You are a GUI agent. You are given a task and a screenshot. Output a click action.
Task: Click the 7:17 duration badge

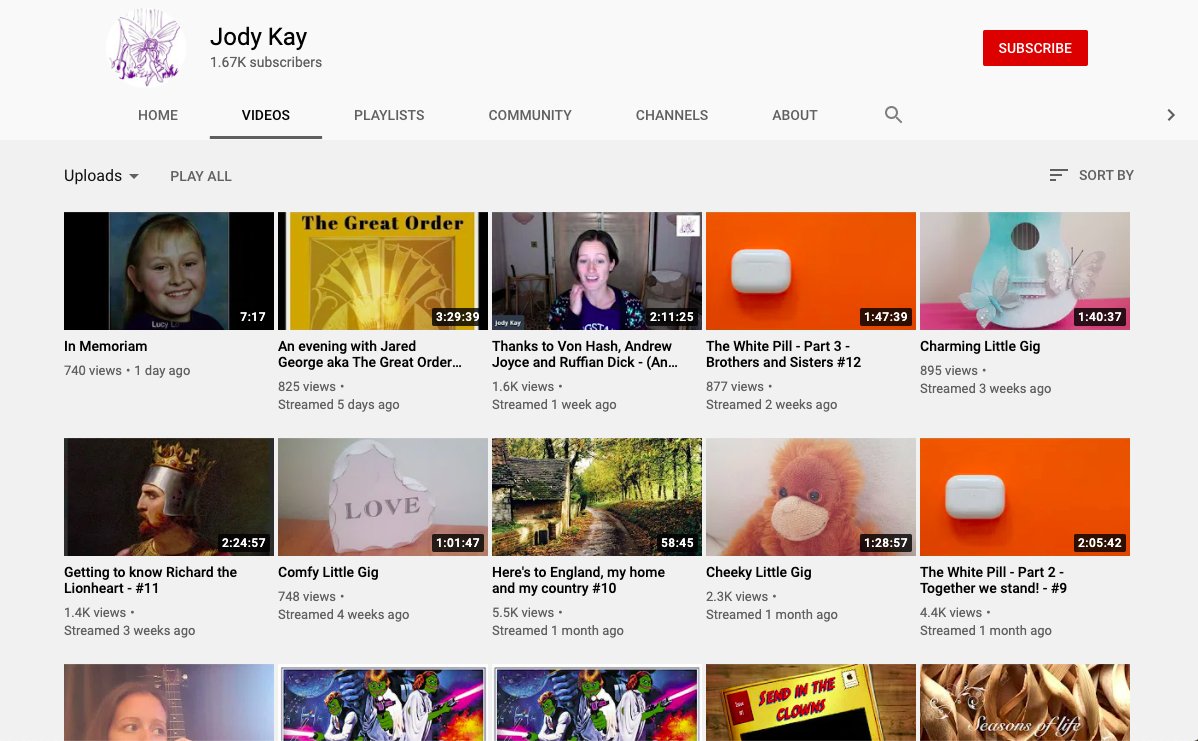[x=253, y=316]
